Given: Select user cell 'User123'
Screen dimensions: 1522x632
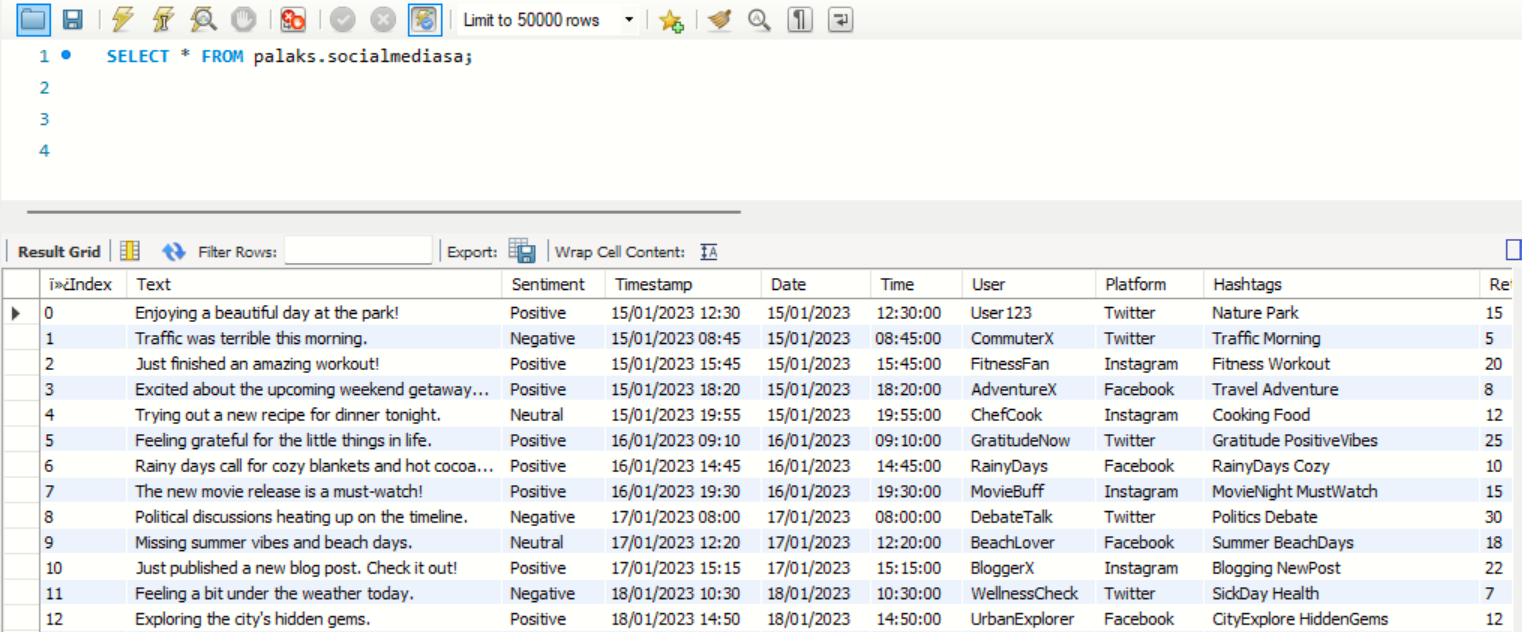Looking at the screenshot, I should coord(1030,313).
